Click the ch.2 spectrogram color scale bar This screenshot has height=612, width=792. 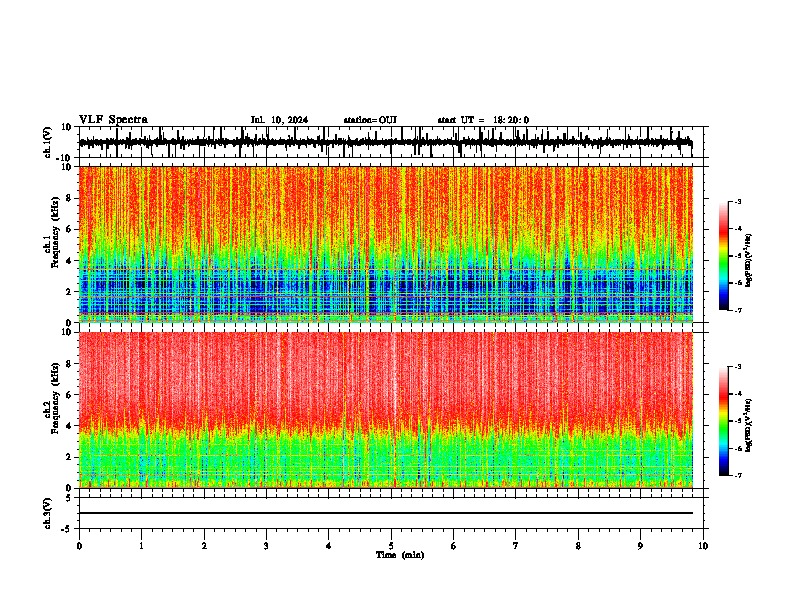723,421
